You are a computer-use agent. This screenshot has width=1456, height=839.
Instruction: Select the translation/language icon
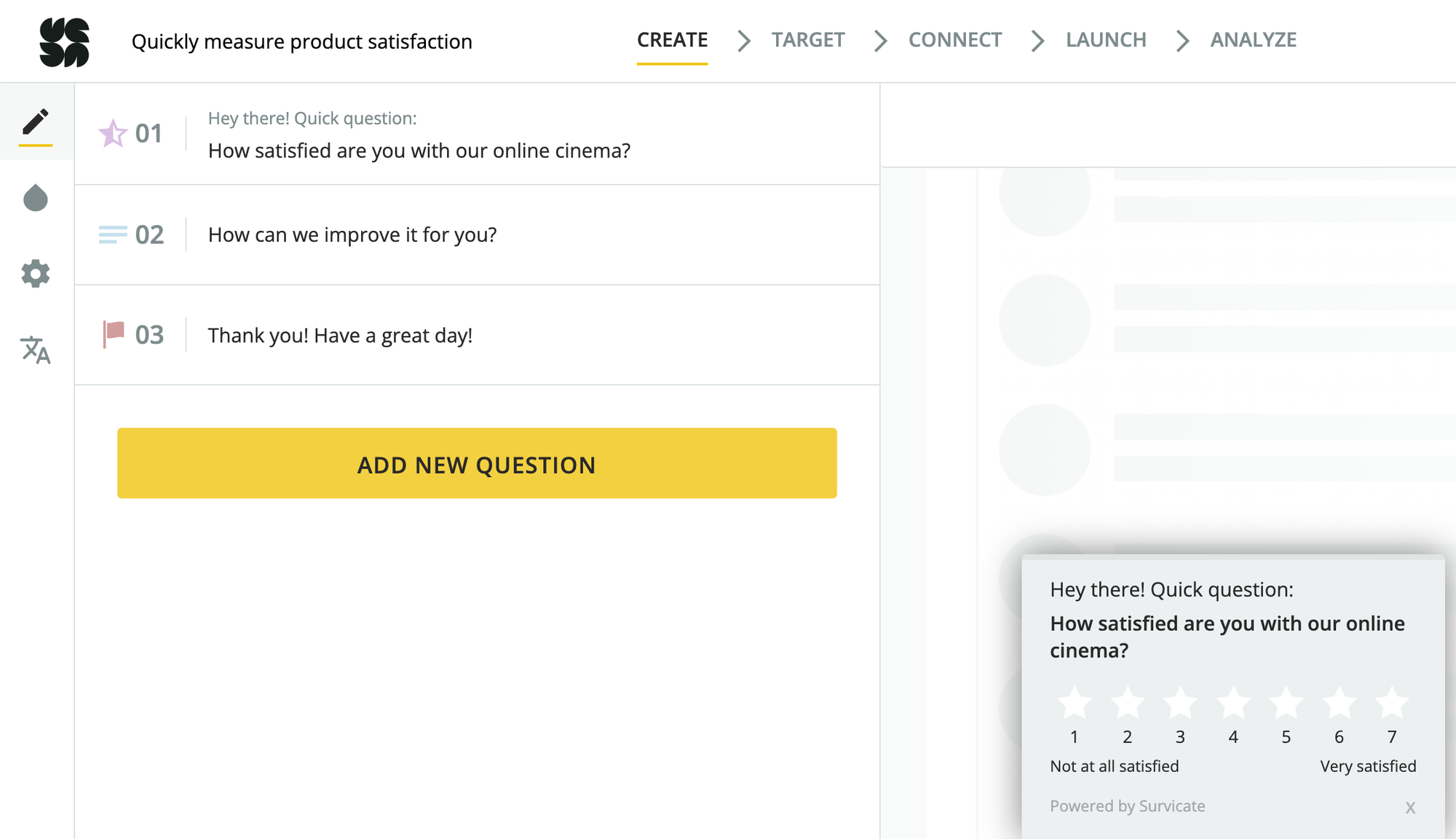(35, 350)
